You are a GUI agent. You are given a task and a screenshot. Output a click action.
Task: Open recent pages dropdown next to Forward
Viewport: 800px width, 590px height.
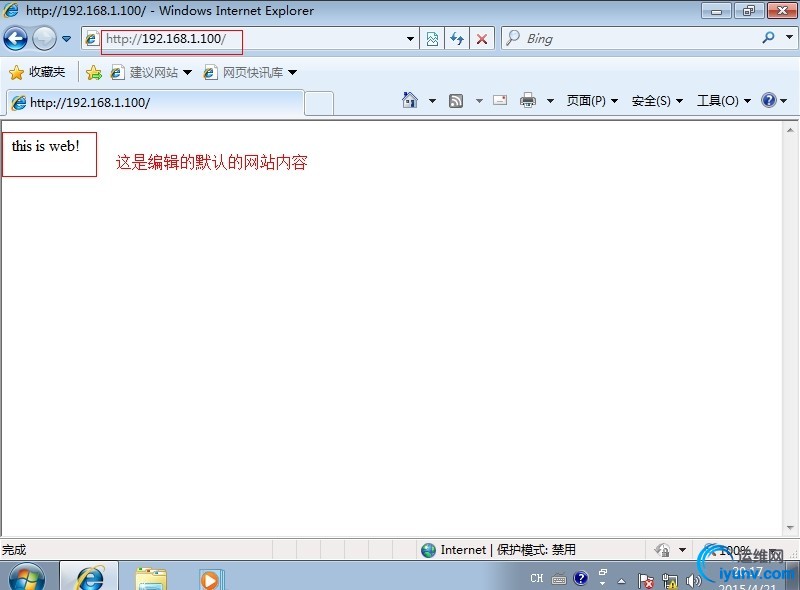click(x=66, y=39)
